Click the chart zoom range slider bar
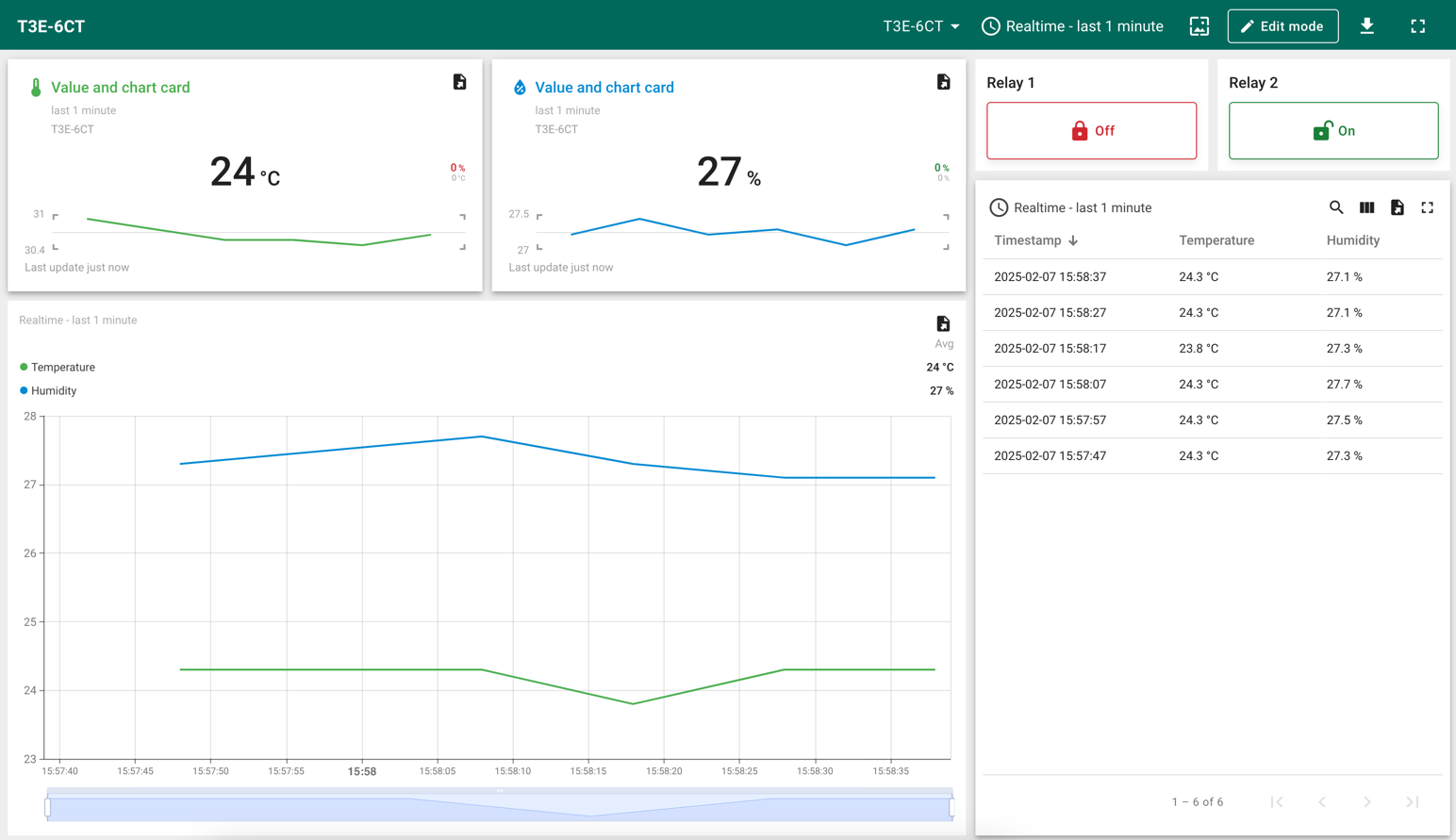 pos(500,808)
